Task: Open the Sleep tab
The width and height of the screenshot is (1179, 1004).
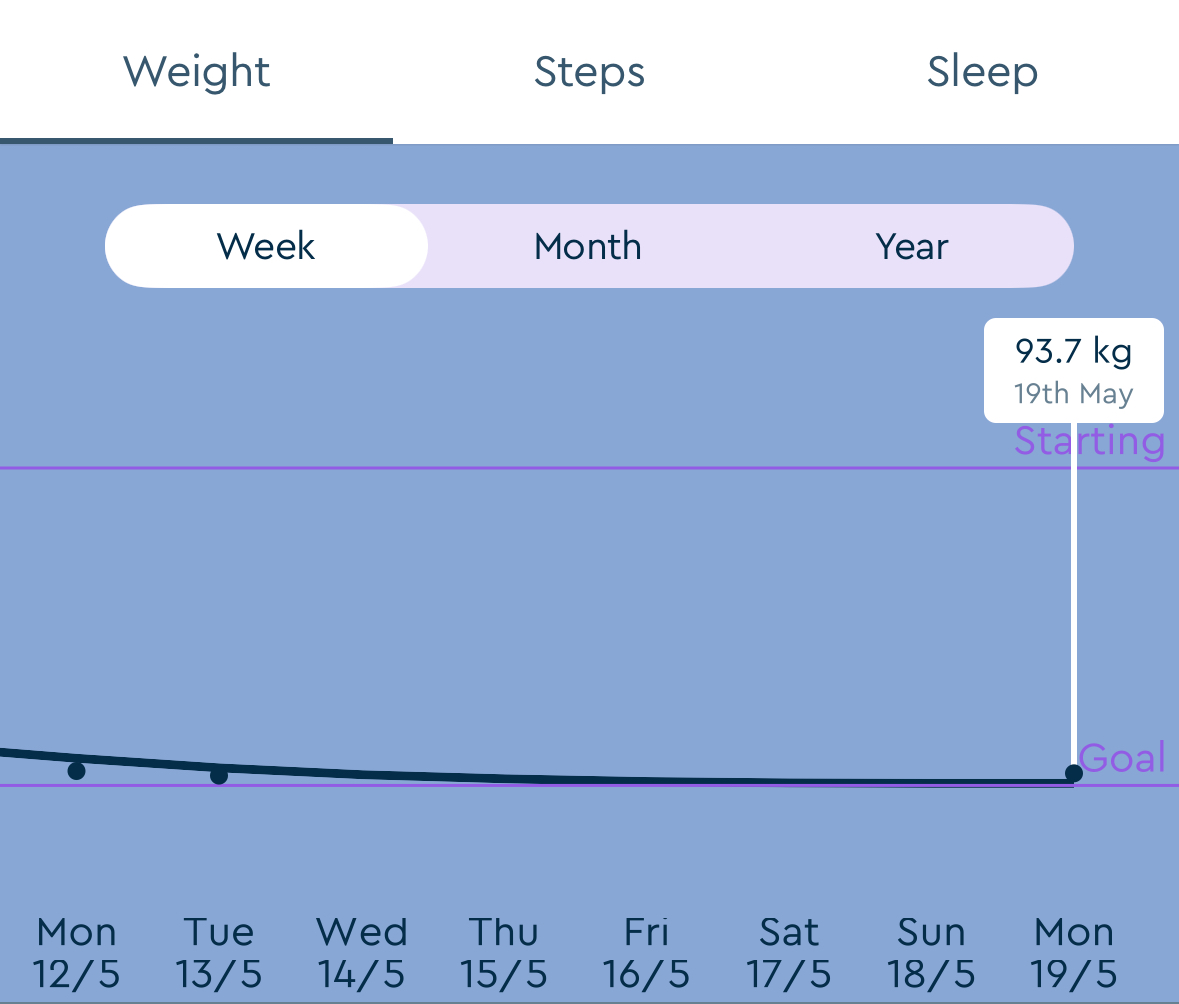Action: click(x=982, y=72)
